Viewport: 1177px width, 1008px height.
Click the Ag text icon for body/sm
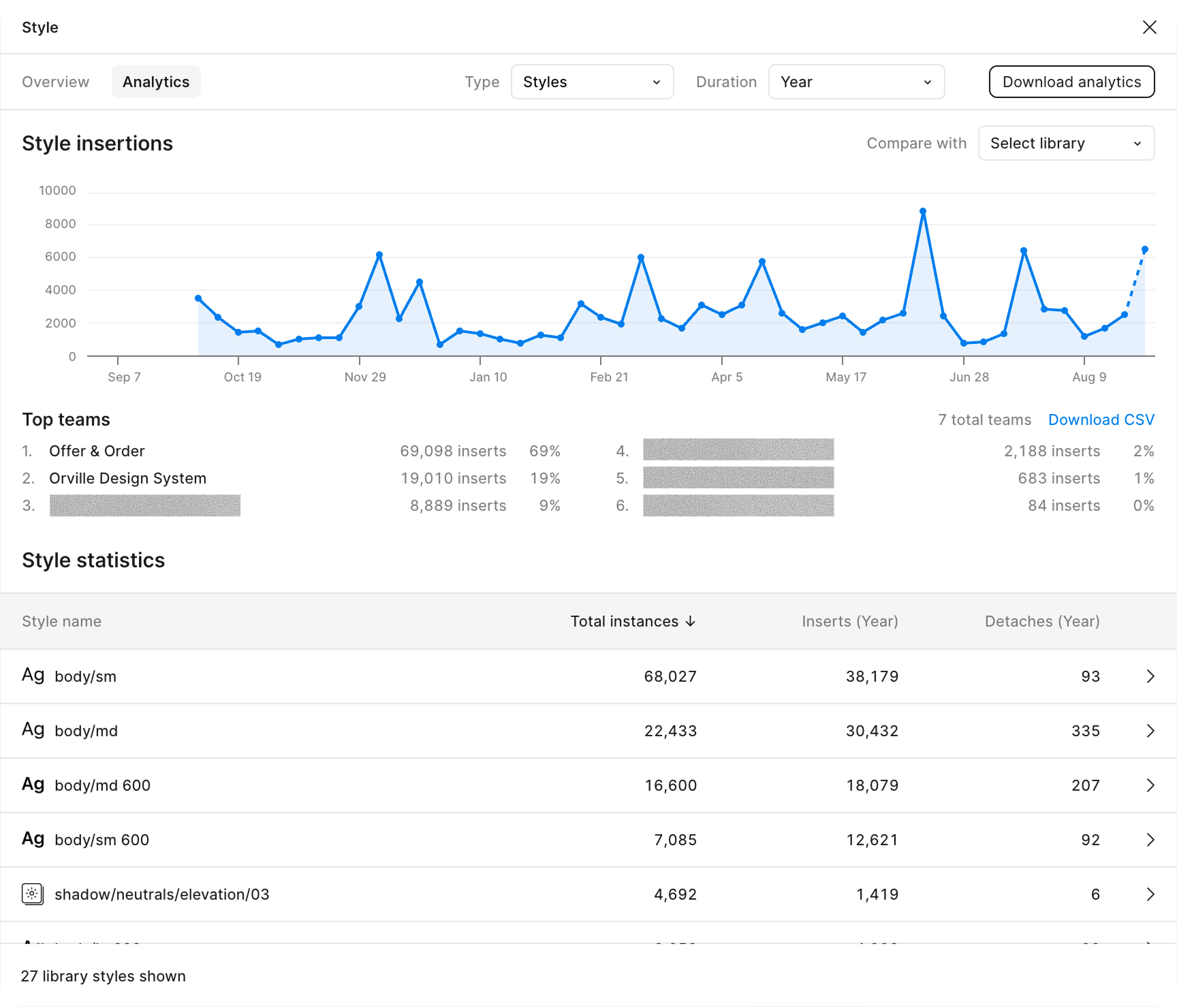[x=33, y=676]
